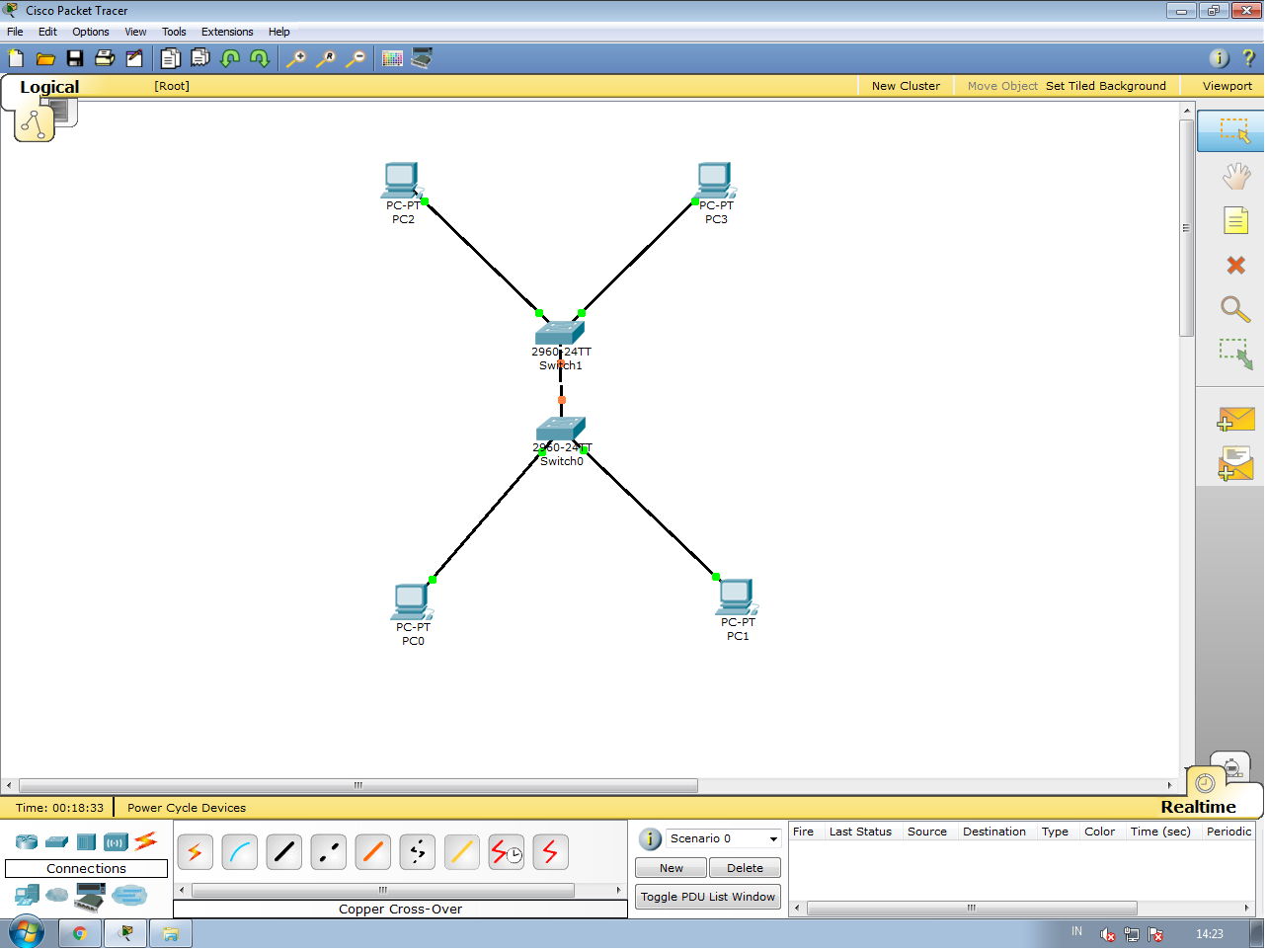Choose automatic connection type cable

(x=196, y=852)
